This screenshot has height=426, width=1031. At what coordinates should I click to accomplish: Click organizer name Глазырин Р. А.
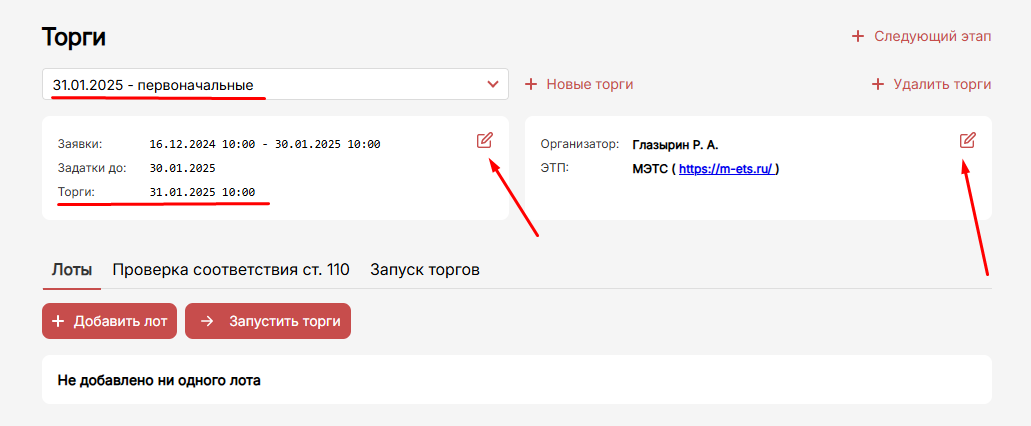675,144
